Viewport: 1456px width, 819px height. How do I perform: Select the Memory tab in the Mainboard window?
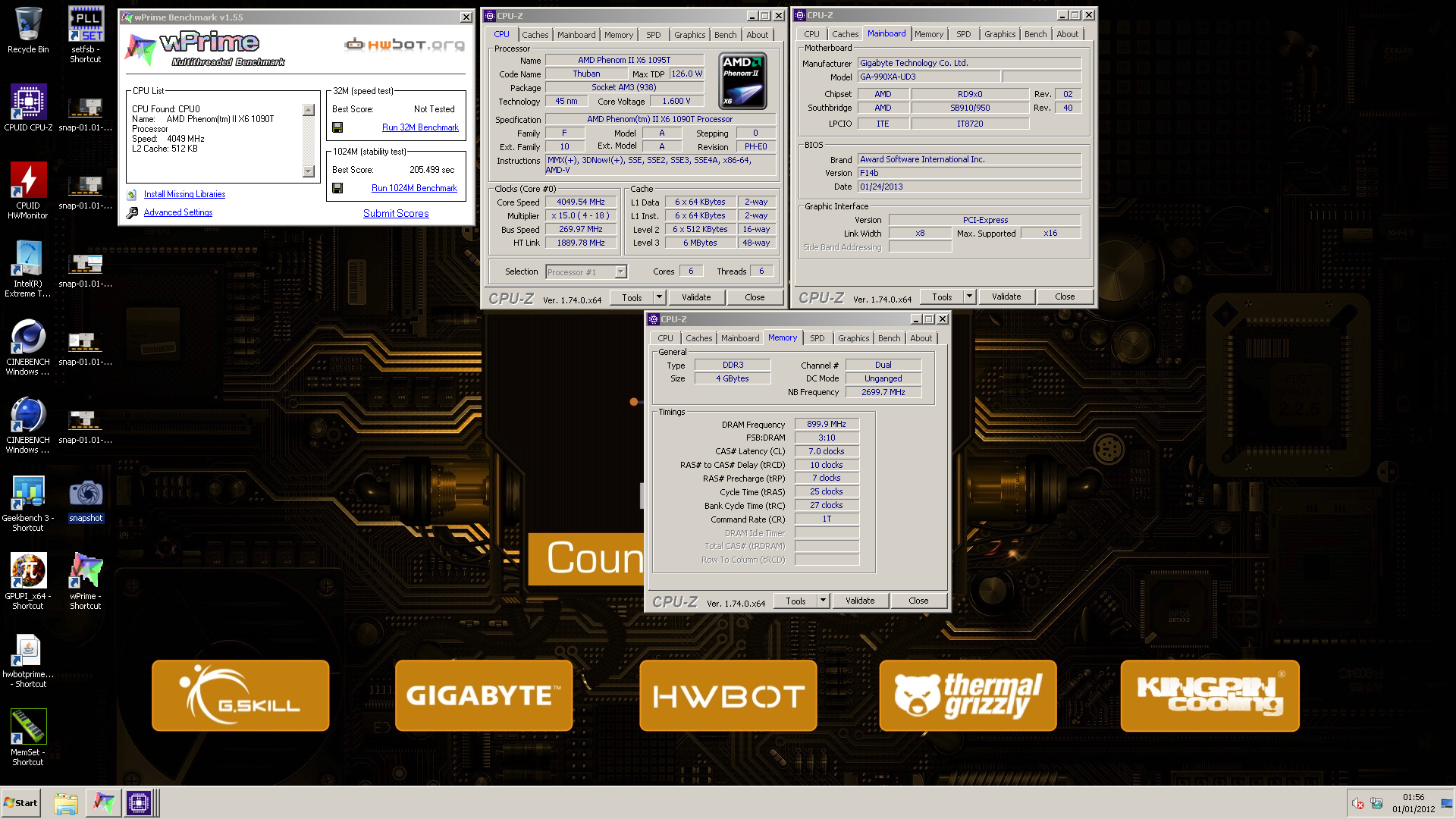pyautogui.click(x=928, y=34)
